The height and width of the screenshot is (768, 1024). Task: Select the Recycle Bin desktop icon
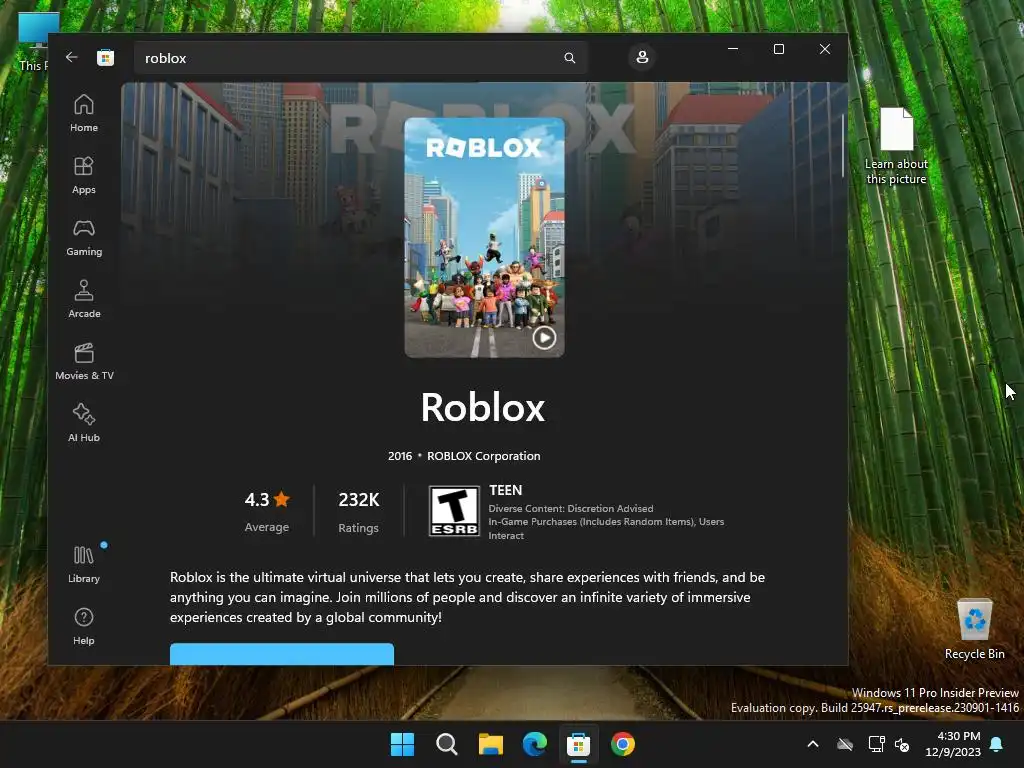click(974, 629)
